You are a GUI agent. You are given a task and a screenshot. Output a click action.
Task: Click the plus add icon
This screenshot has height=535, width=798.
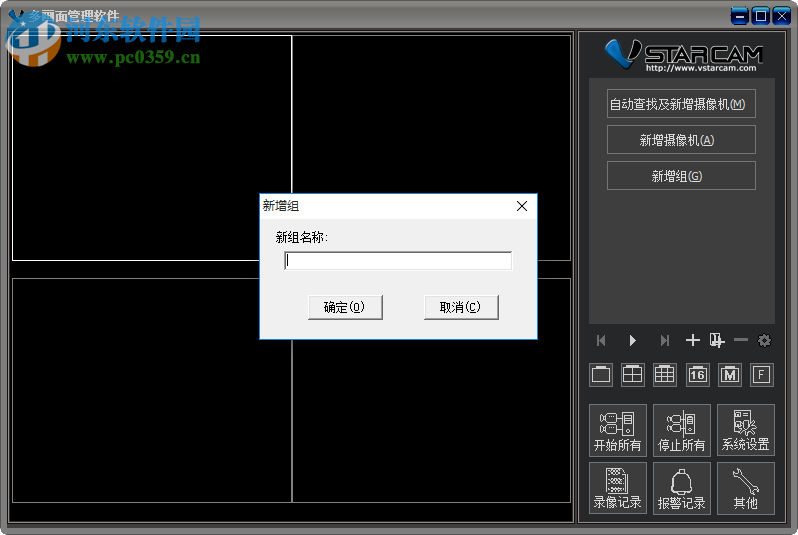(693, 340)
